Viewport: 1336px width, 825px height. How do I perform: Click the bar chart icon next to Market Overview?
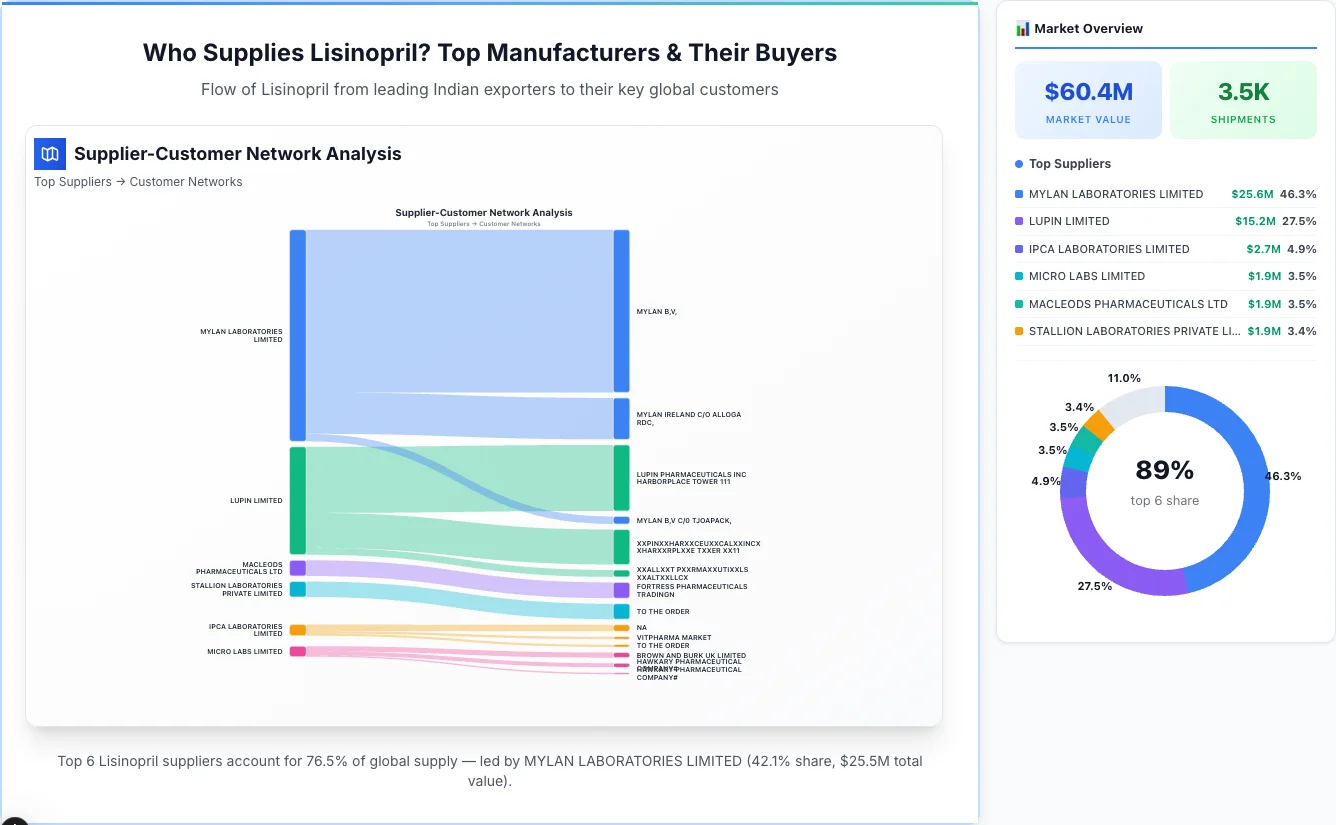click(1021, 29)
